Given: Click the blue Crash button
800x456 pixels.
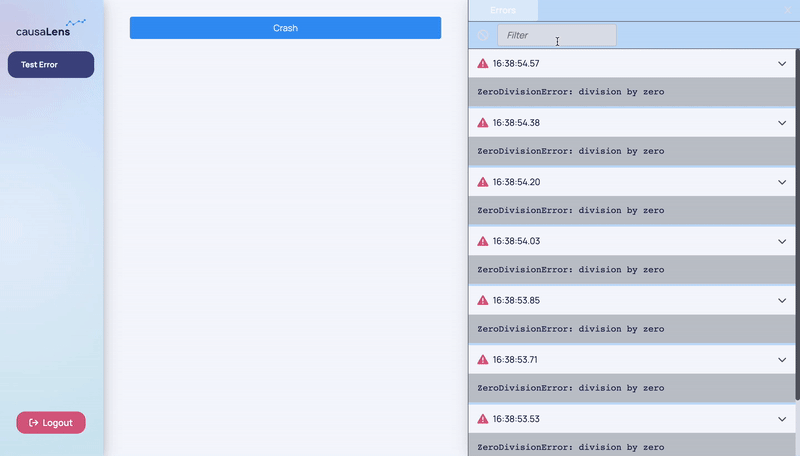Looking at the screenshot, I should [x=285, y=28].
